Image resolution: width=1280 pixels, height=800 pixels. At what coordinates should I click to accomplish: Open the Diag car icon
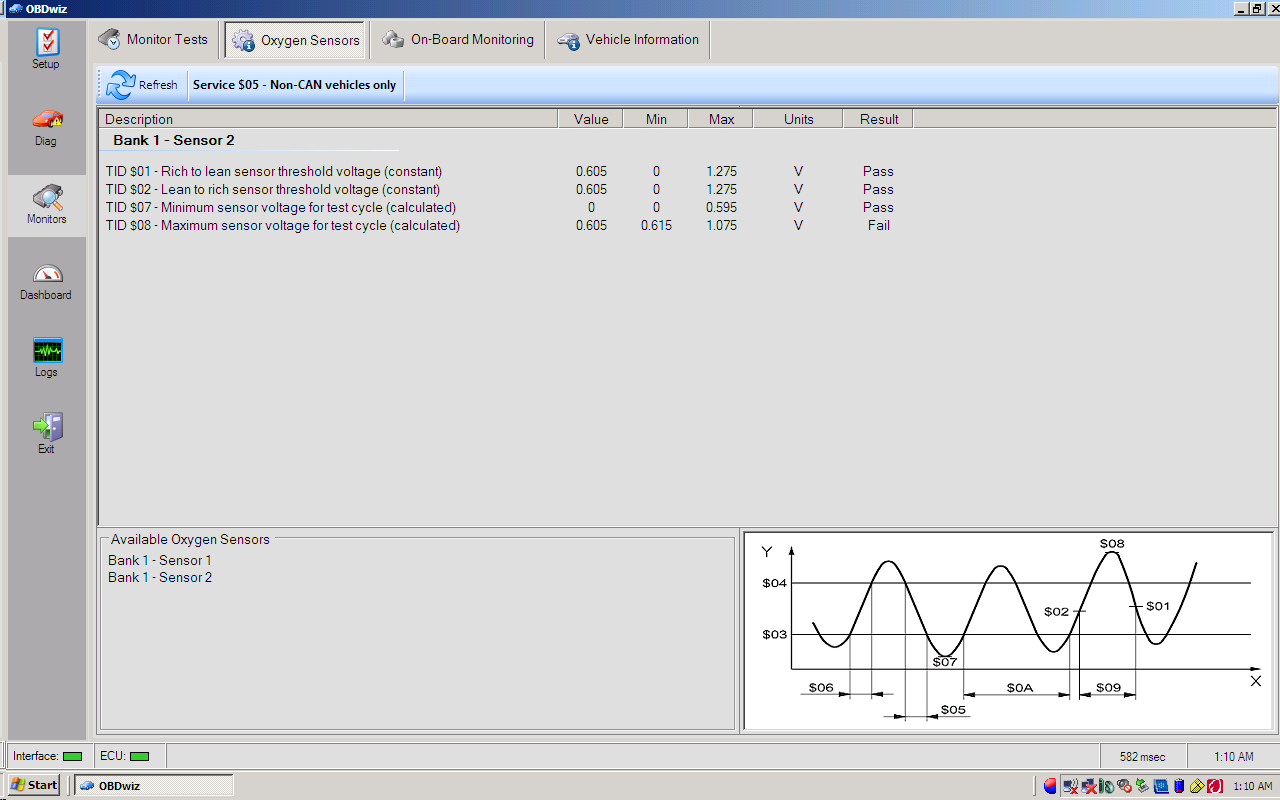46,120
